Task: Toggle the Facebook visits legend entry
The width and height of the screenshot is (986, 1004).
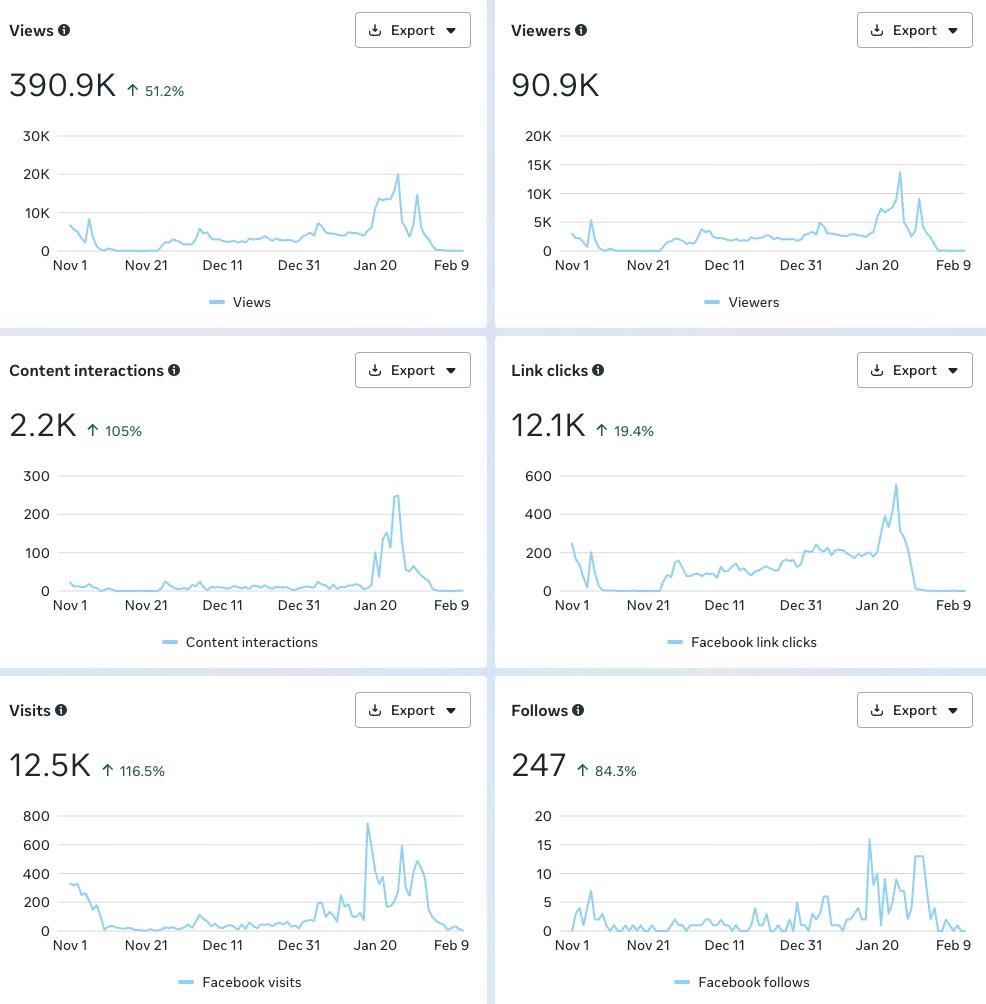Action: 240,982
